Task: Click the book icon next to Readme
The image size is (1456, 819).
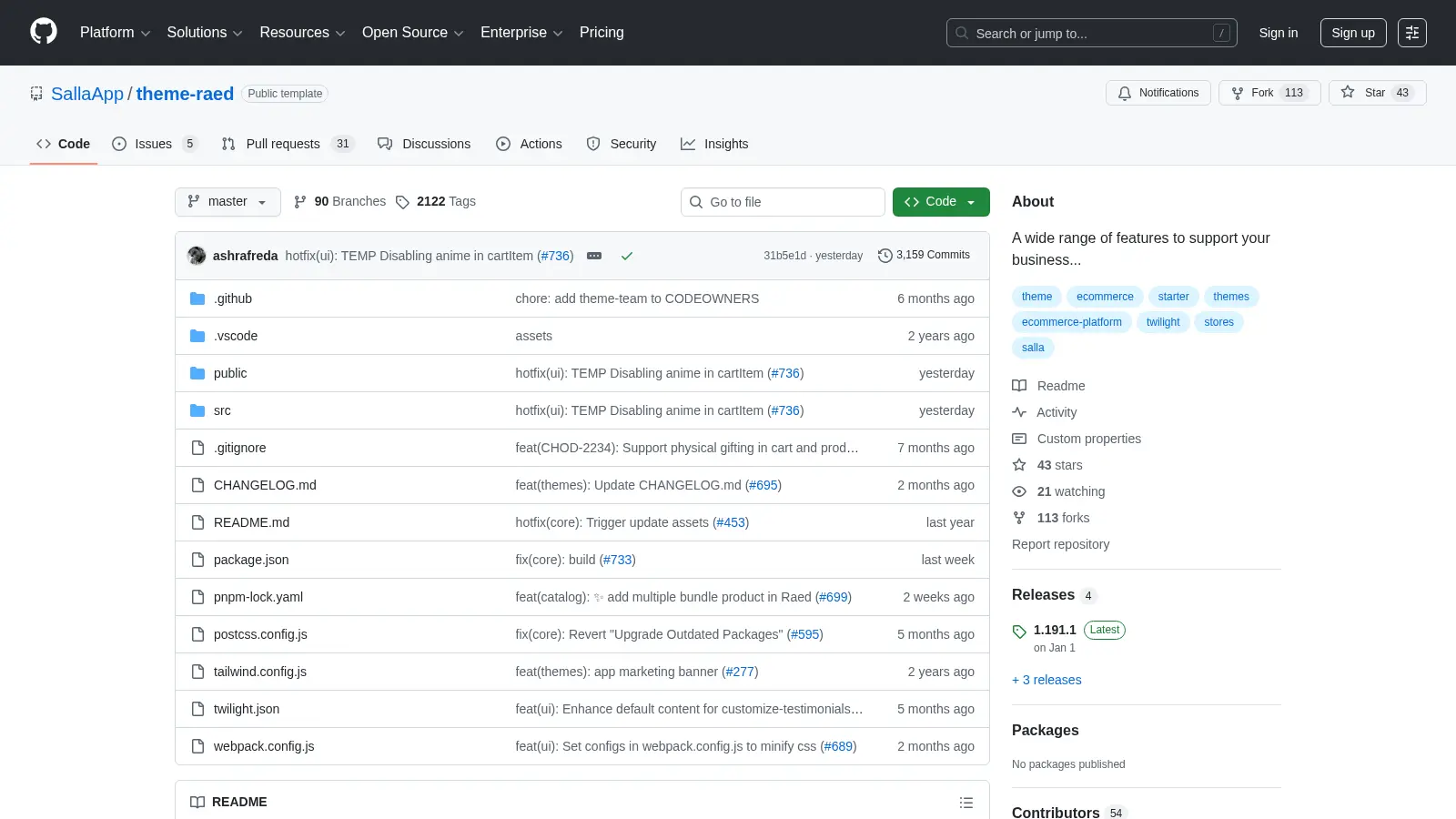Action: 1019,386
